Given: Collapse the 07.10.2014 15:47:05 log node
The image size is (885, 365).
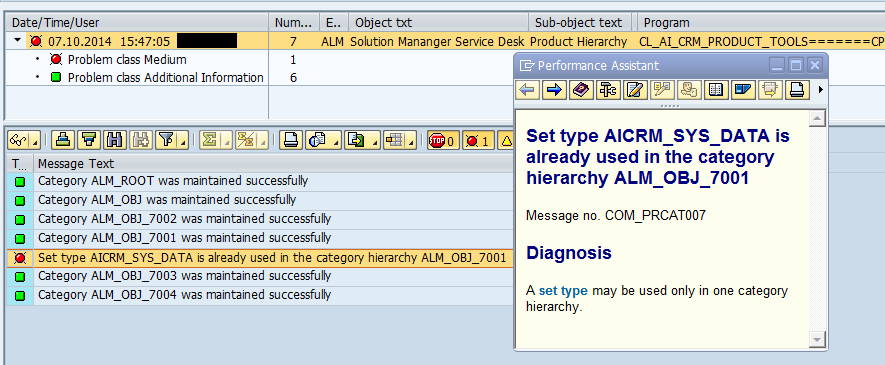Looking at the screenshot, I should (17, 41).
